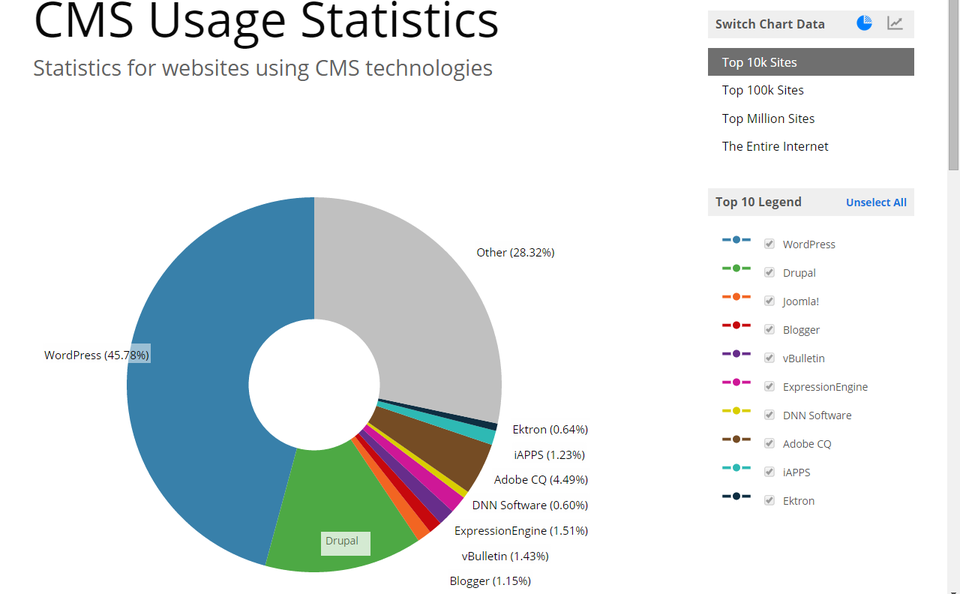
Task: Uncheck the ExpressionEngine checkbox
Action: point(770,386)
